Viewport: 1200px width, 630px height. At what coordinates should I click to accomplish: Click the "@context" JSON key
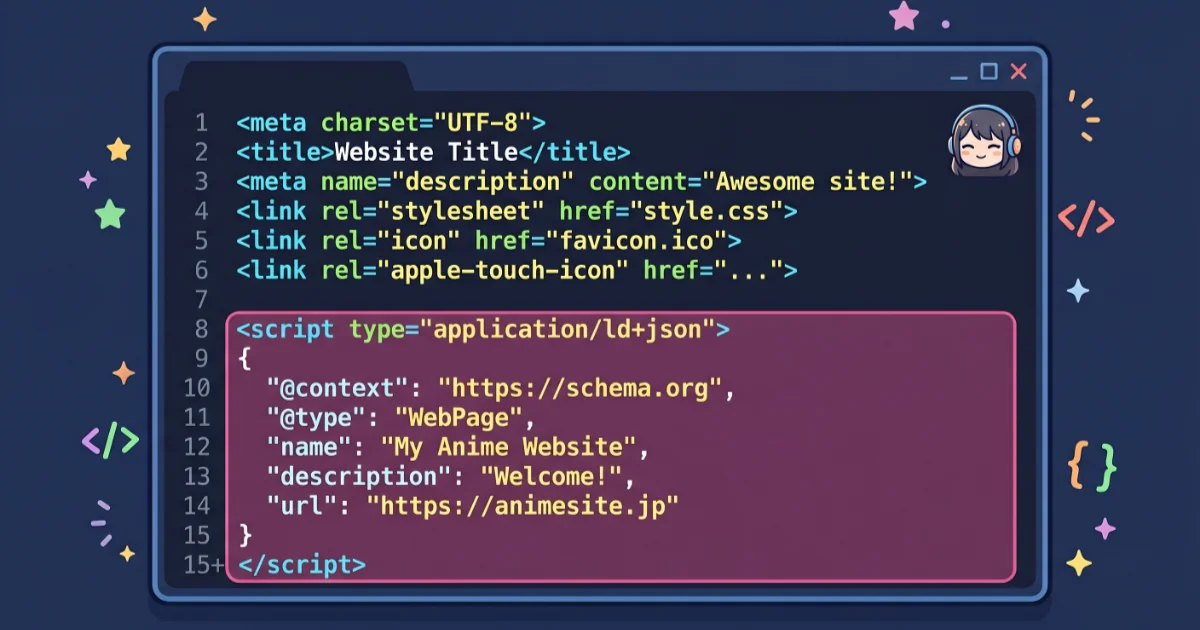(x=339, y=388)
